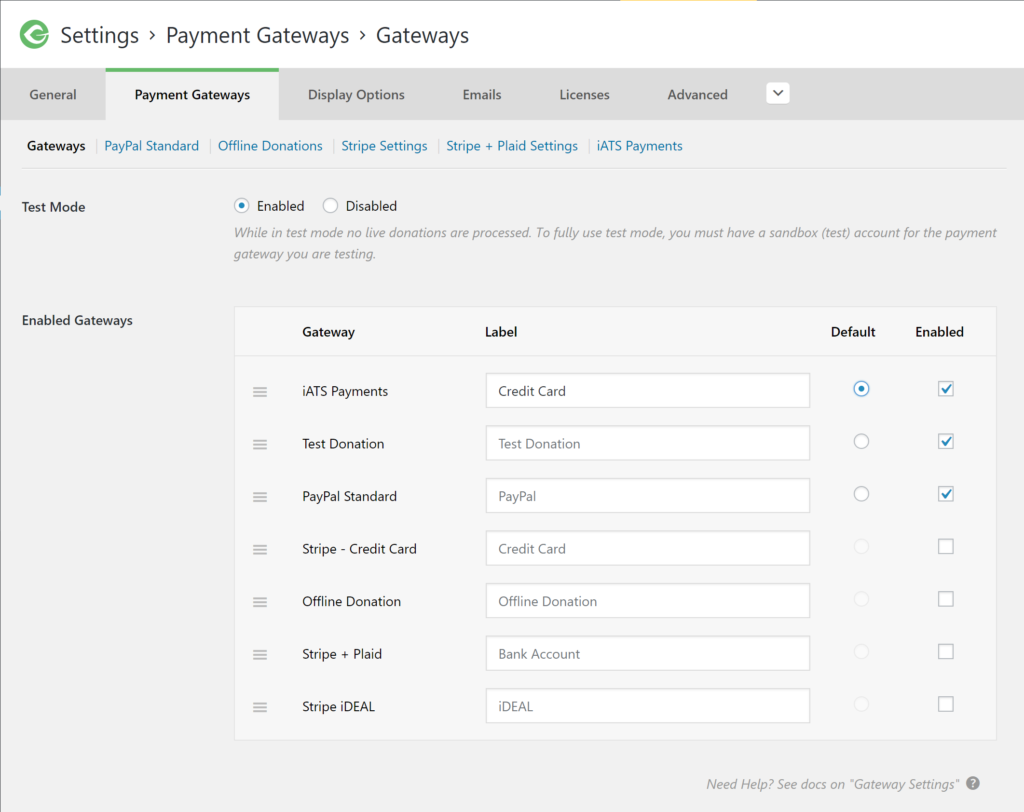The height and width of the screenshot is (812, 1024).
Task: Click the Offline Donation row drag handle
Action: coord(260,602)
